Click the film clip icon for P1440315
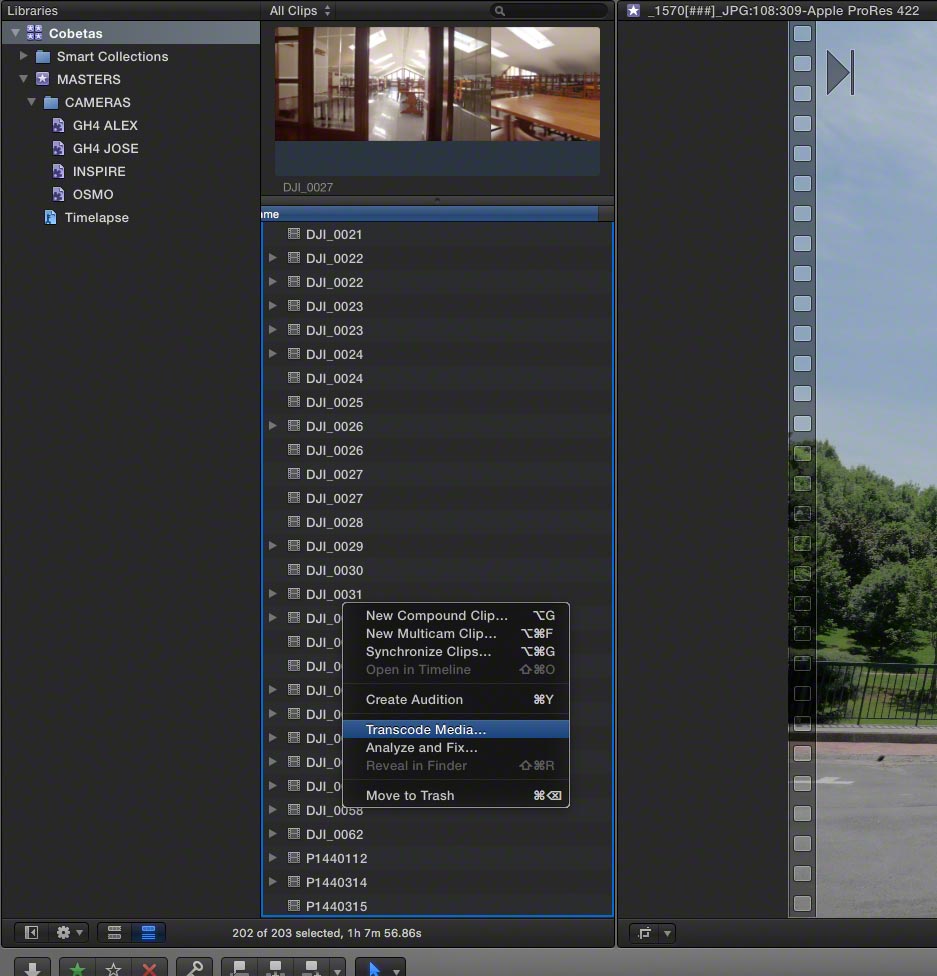This screenshot has width=937, height=976. (294, 906)
